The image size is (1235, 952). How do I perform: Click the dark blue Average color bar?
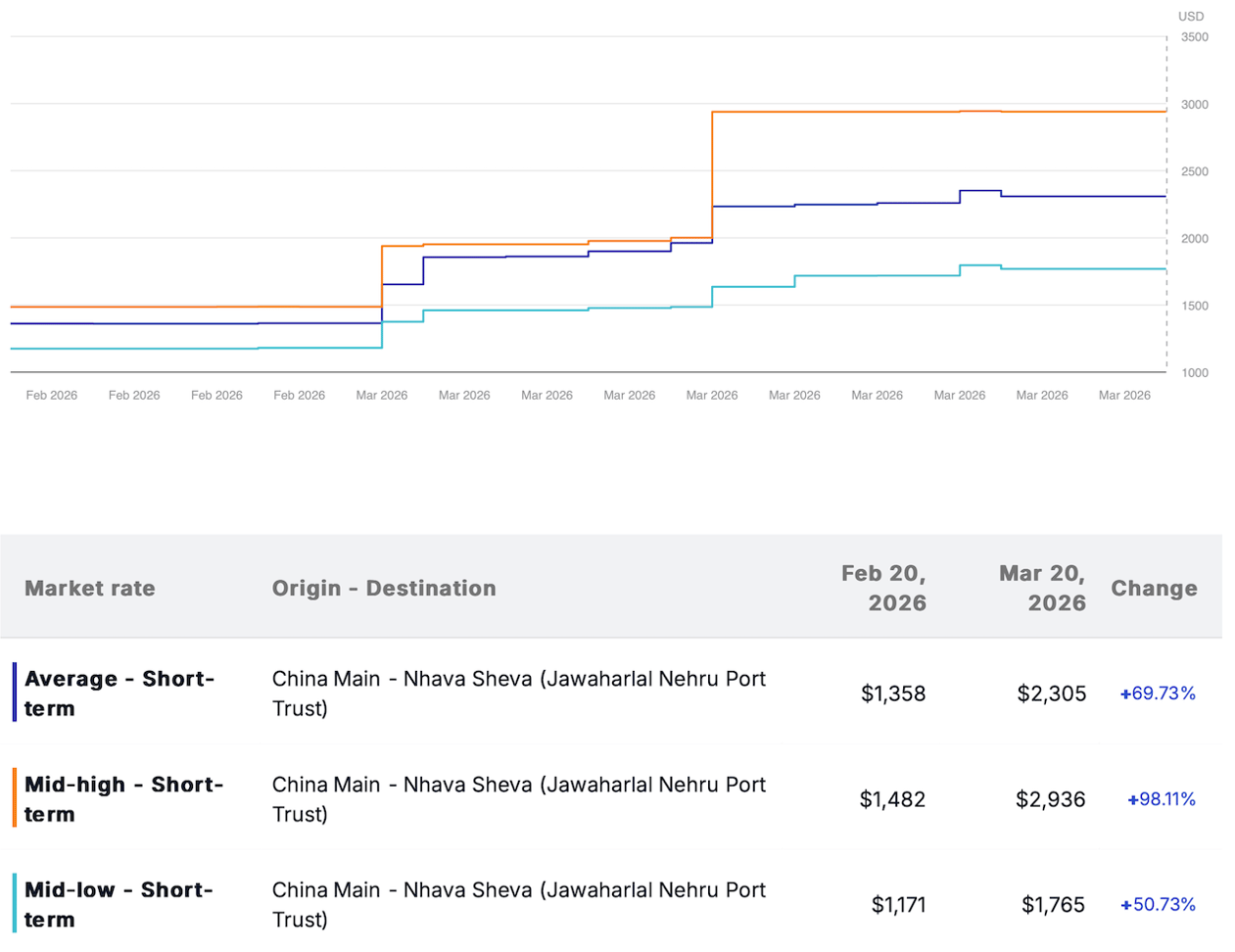point(15,692)
